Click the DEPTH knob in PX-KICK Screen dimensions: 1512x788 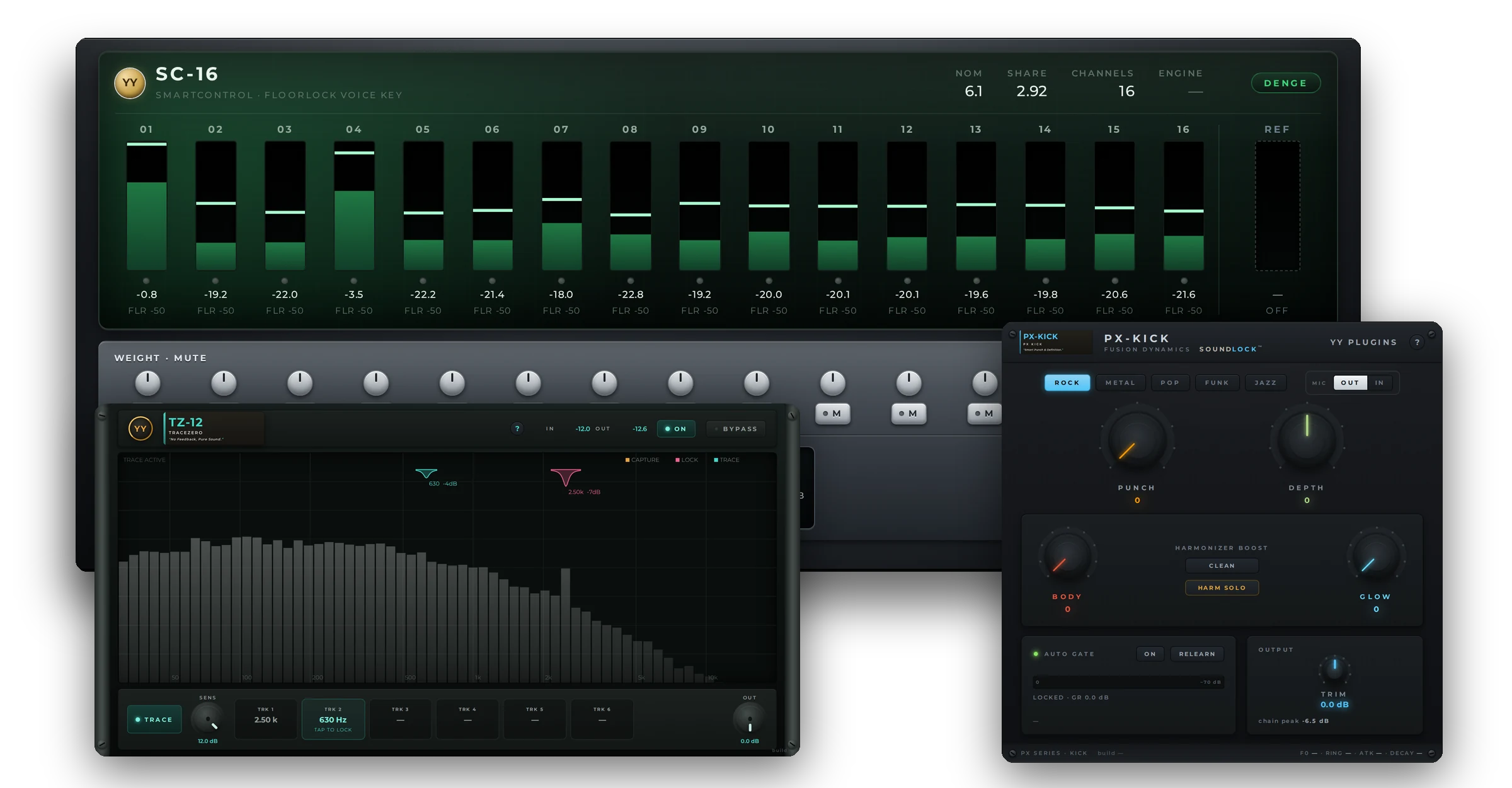1307,439
